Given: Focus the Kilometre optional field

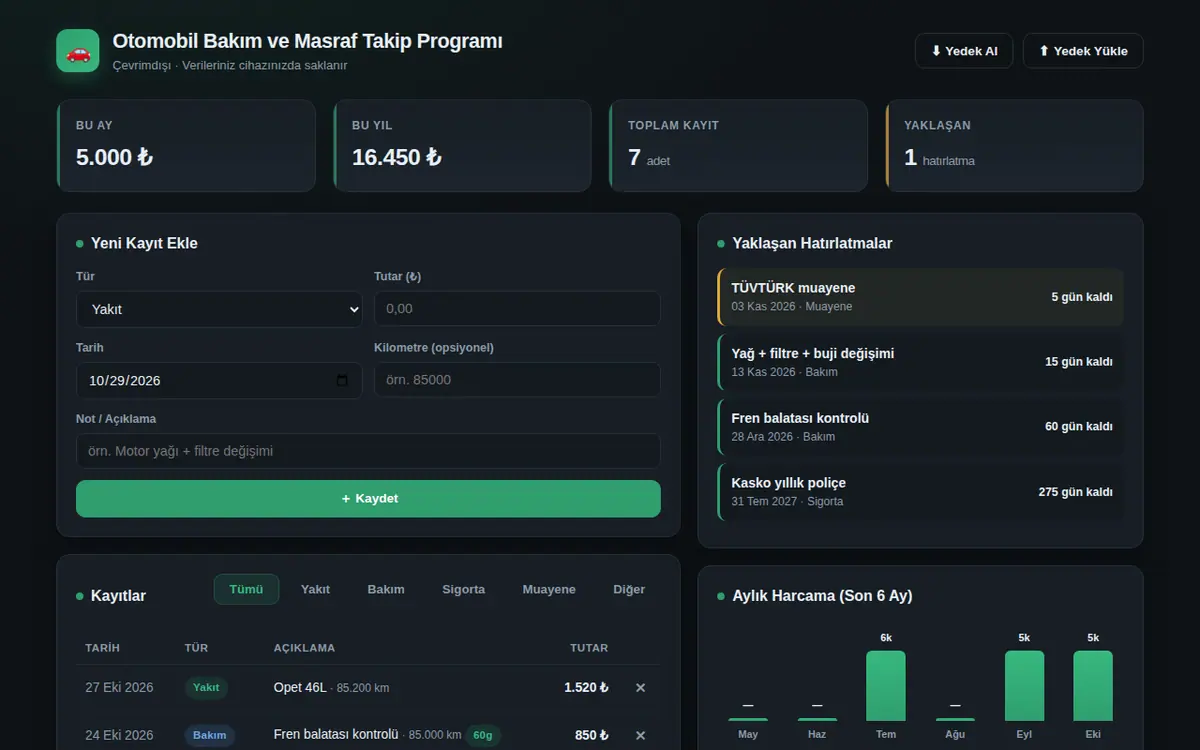Looking at the screenshot, I should click(517, 380).
